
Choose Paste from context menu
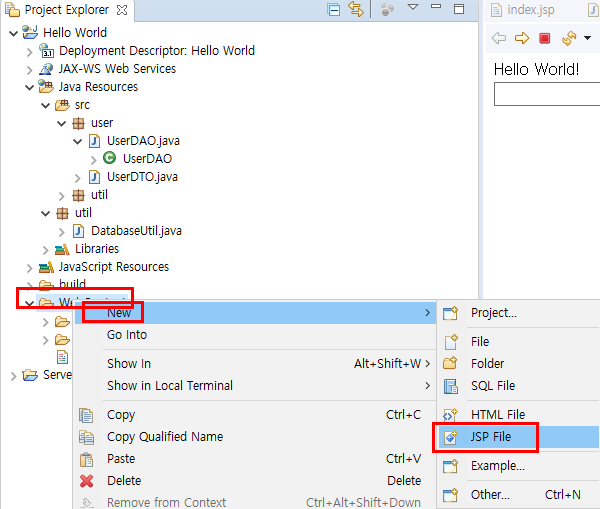click(x=256, y=459)
